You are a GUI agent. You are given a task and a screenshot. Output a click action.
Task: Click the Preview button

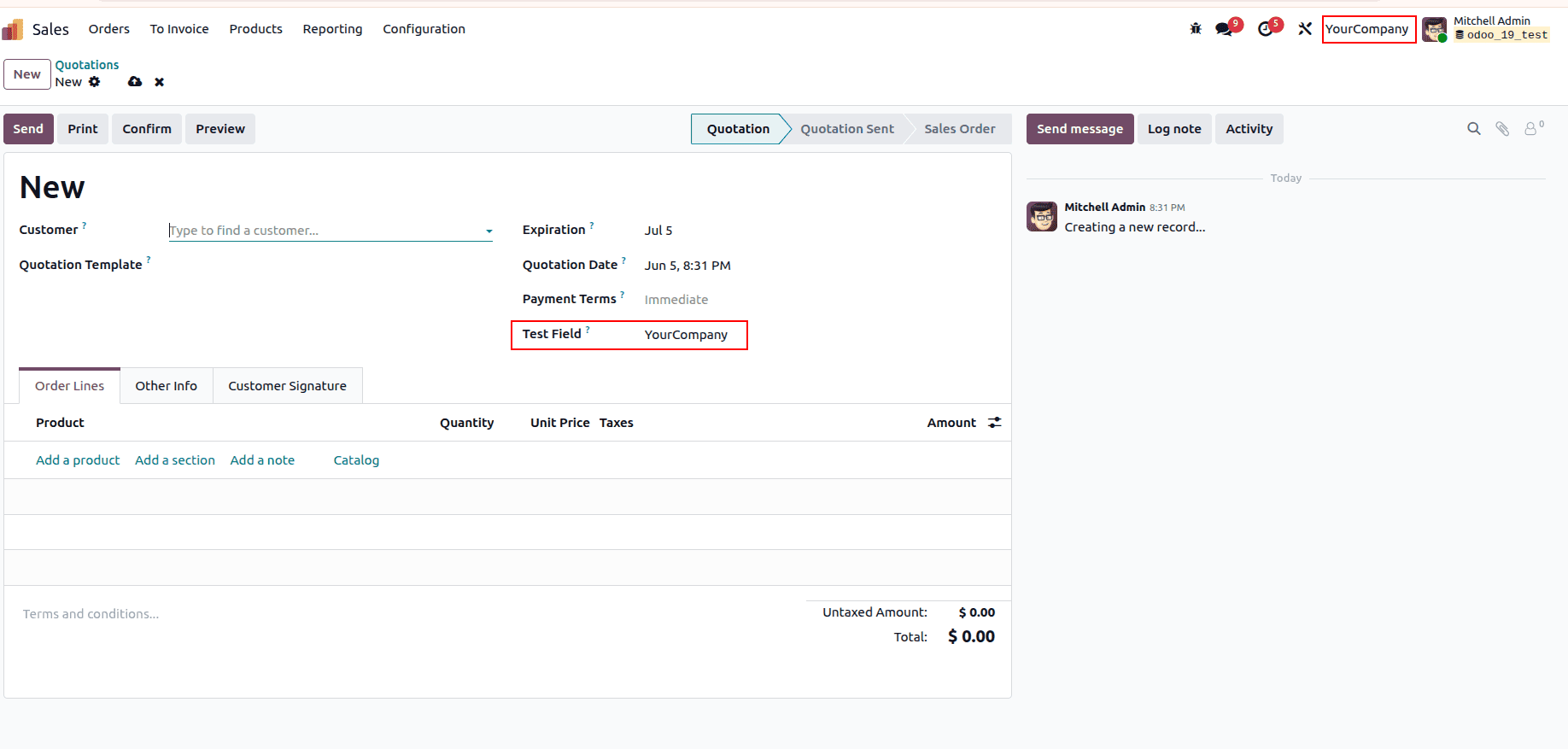click(220, 129)
